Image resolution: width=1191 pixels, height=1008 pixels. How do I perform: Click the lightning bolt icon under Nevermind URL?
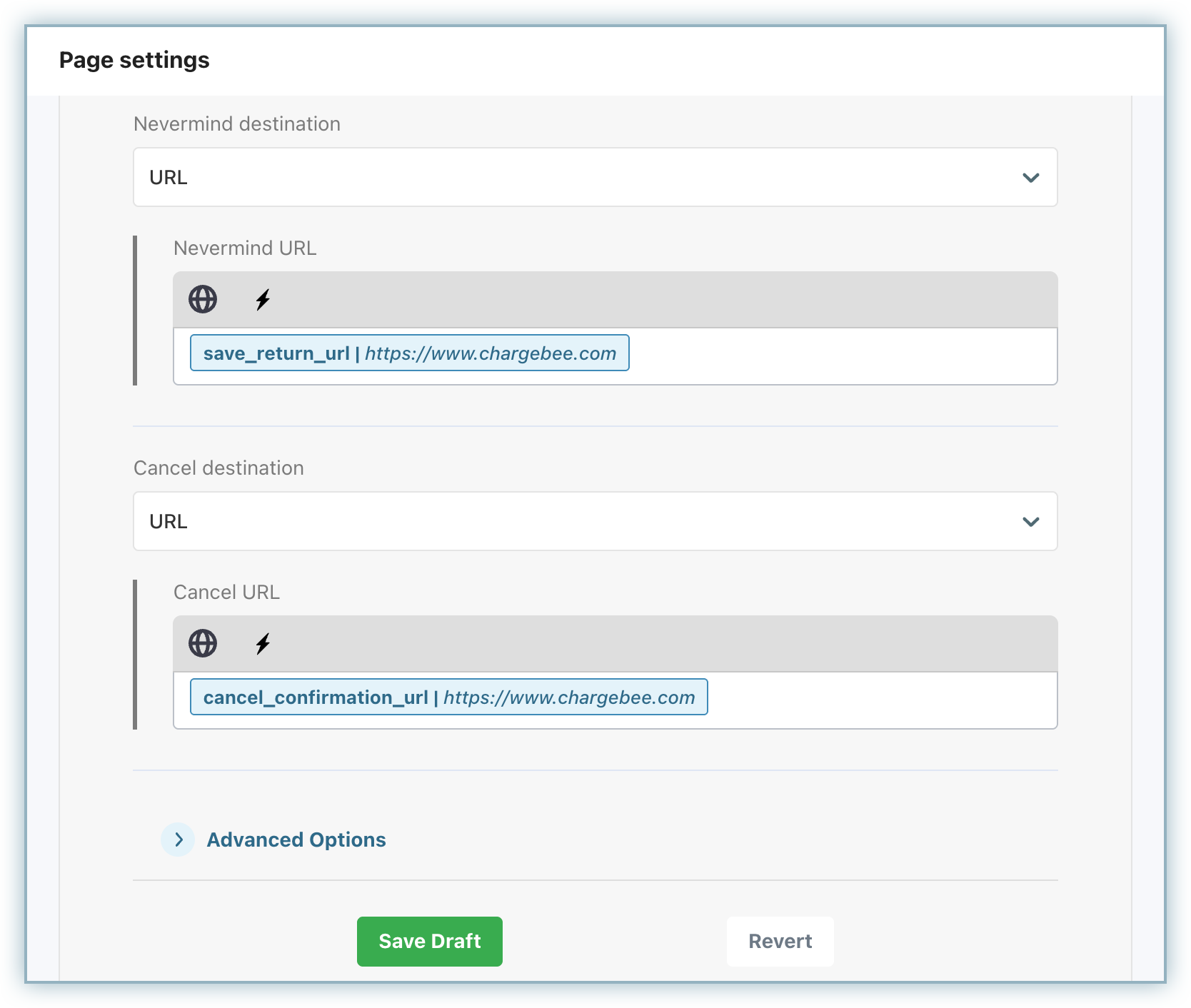(263, 300)
